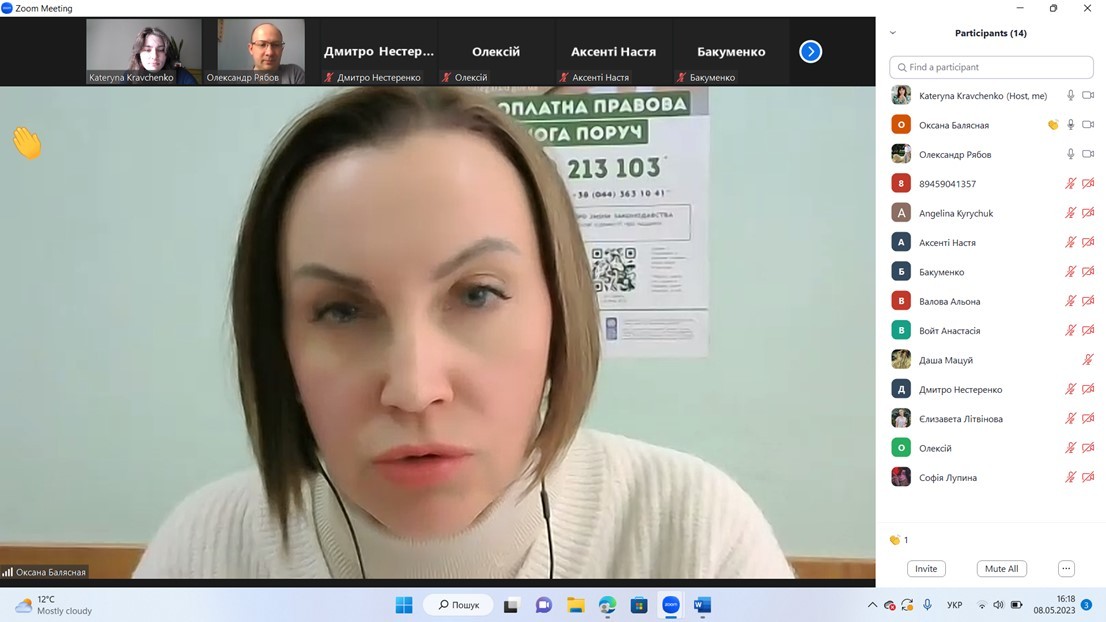1106x622 pixels.
Task: Toggle Kateryna Kravchenko's microphone icon
Action: pyautogui.click(x=1070, y=95)
